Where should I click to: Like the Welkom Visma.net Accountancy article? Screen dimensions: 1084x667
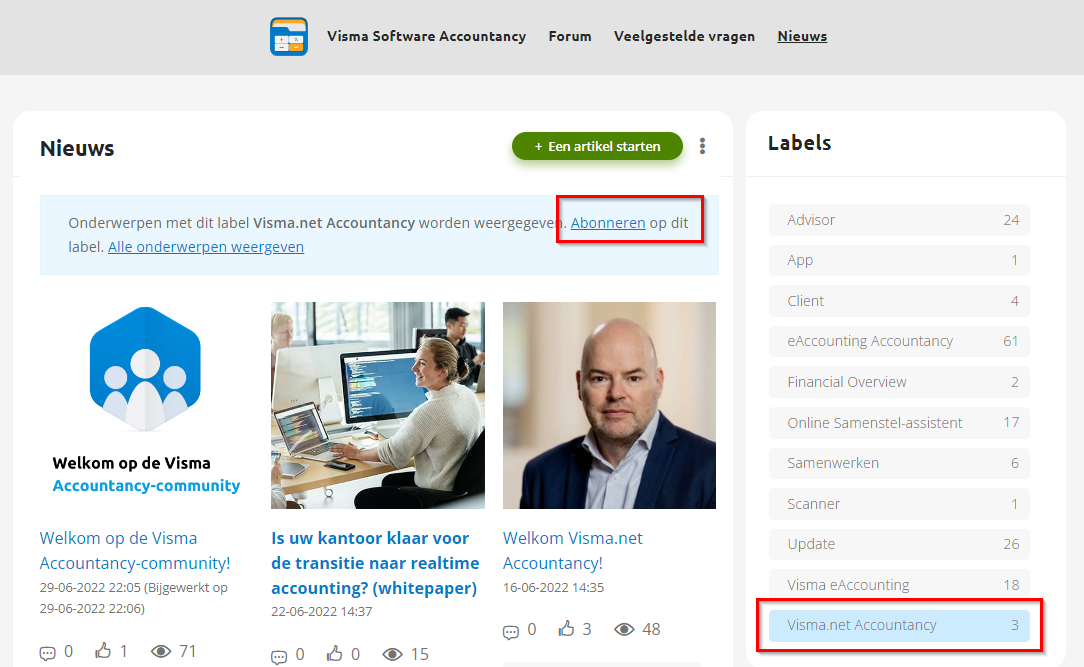click(567, 628)
